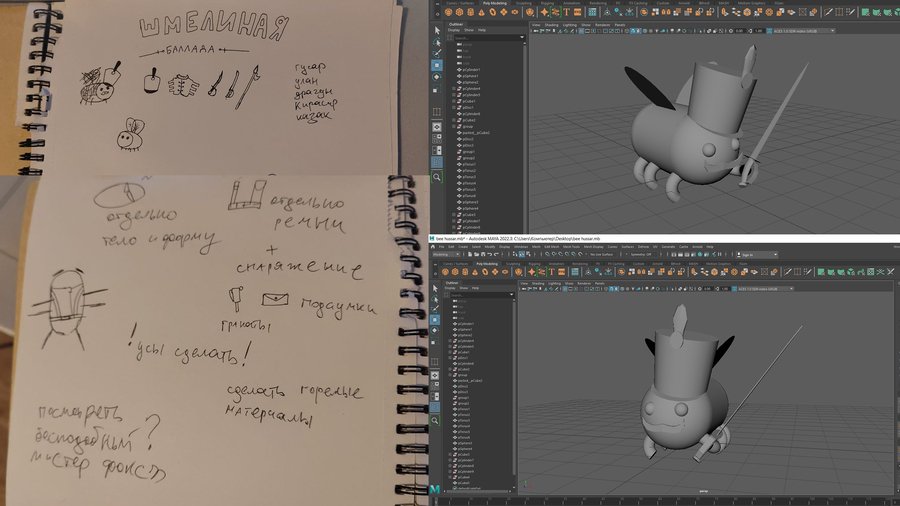
Task: Select the Type 'T' tool in upper shelf
Action: [x=567, y=12]
